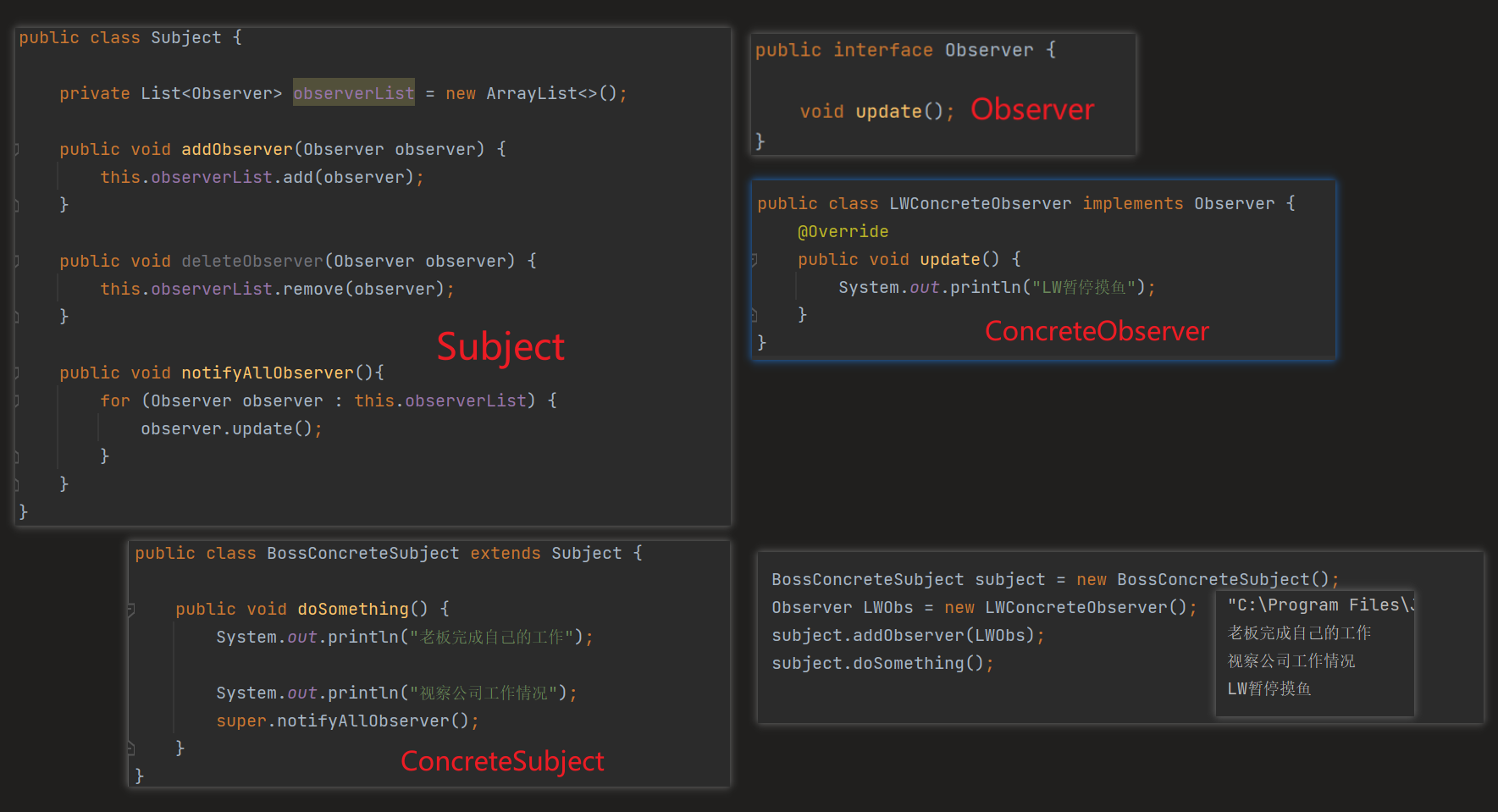This screenshot has height=812, width=1498.
Task: Collapse the doSomething method fold marker
Action: (130, 609)
